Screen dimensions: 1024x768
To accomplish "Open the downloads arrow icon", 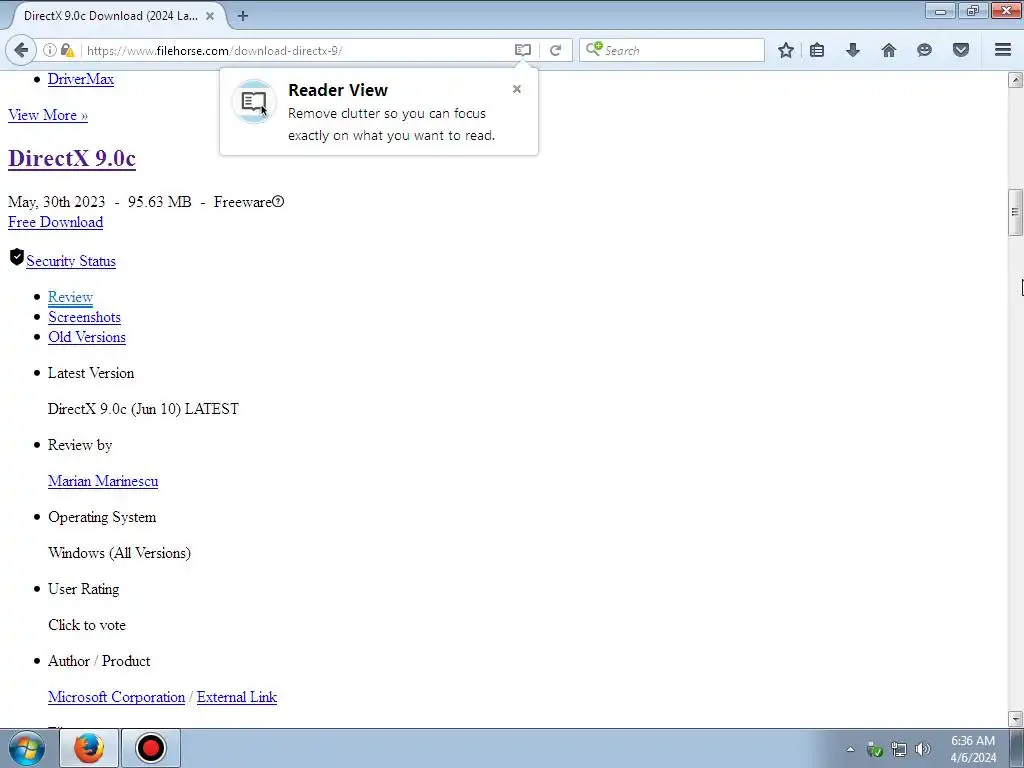I will [853, 50].
